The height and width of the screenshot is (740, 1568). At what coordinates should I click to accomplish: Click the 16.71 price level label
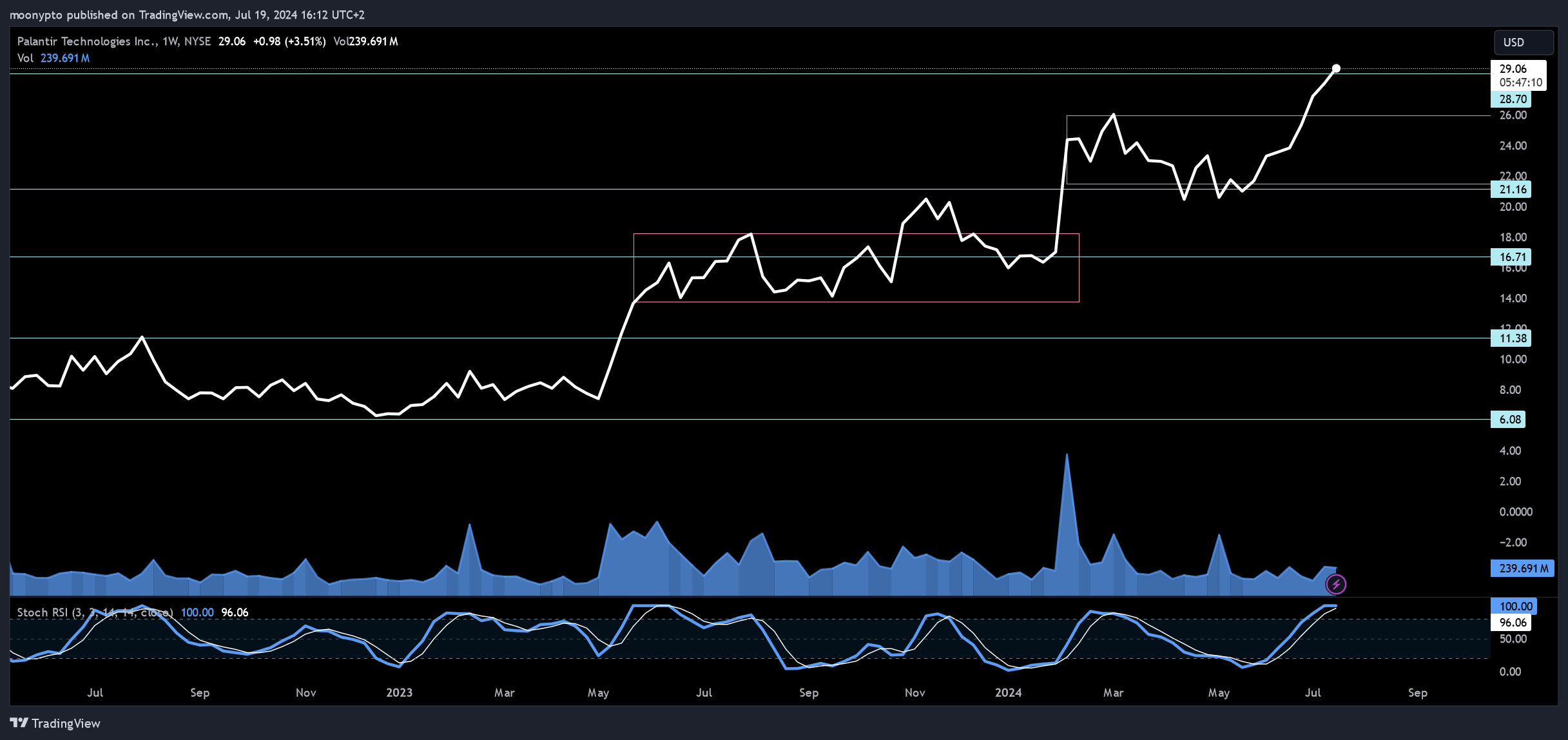1511,257
